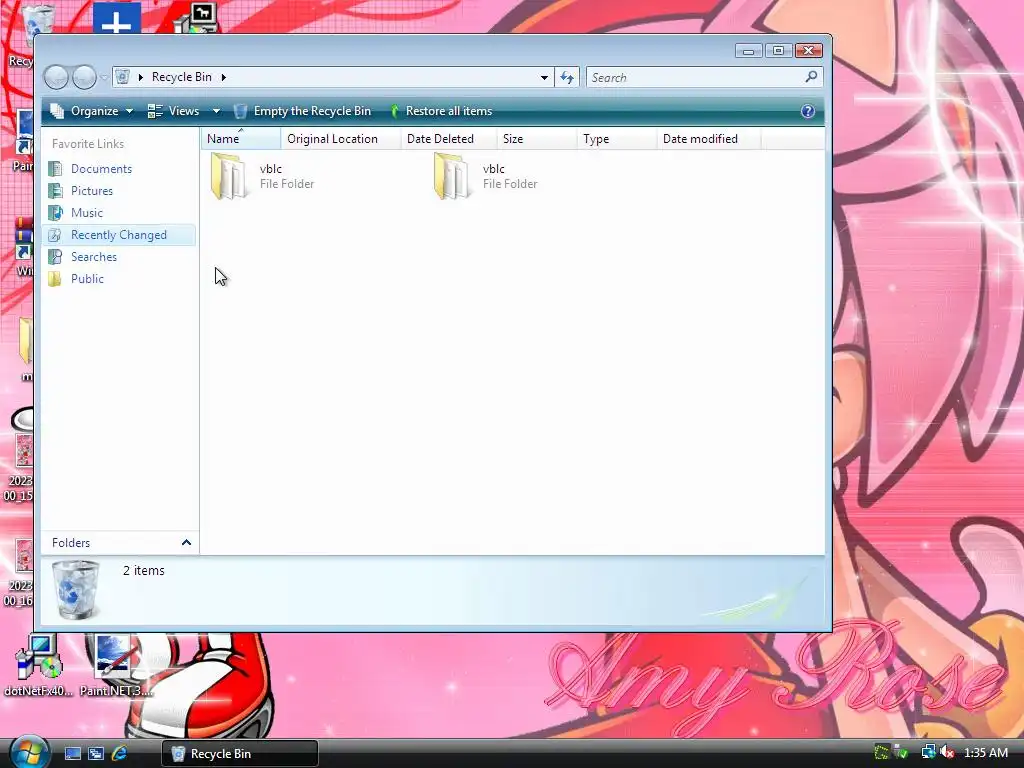The height and width of the screenshot is (768, 1024).
Task: Click the Pictures icon in Favorite Links
Action: 56,191
